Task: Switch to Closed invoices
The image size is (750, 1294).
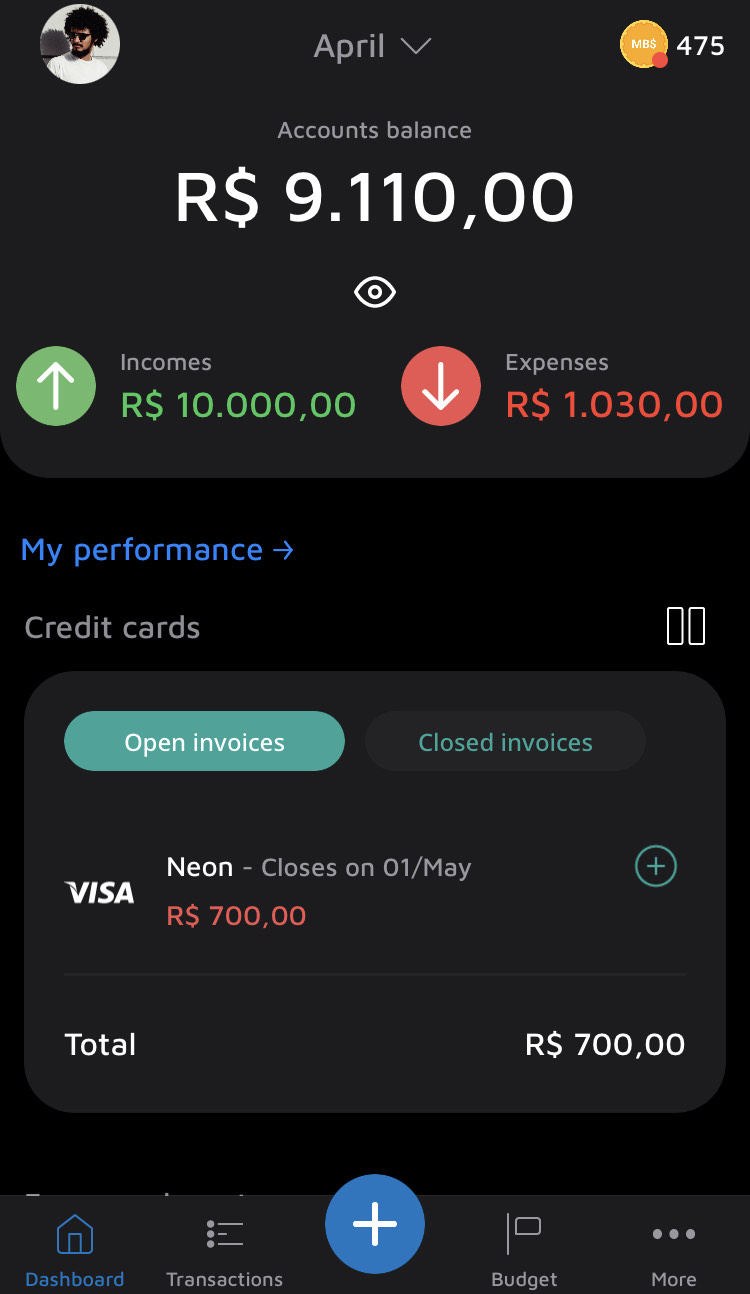Action: click(505, 742)
